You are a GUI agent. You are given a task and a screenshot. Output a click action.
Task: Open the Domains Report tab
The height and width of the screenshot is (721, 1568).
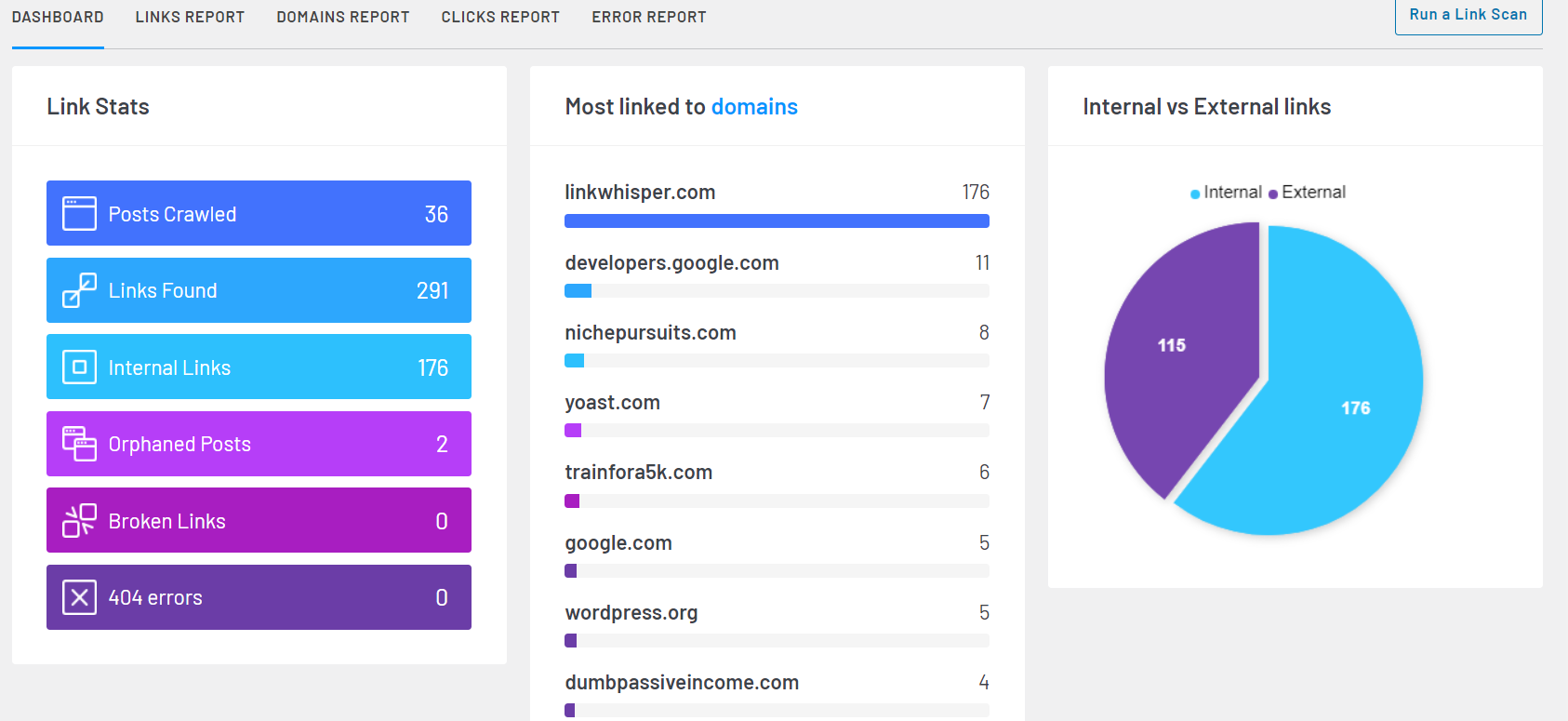(343, 17)
